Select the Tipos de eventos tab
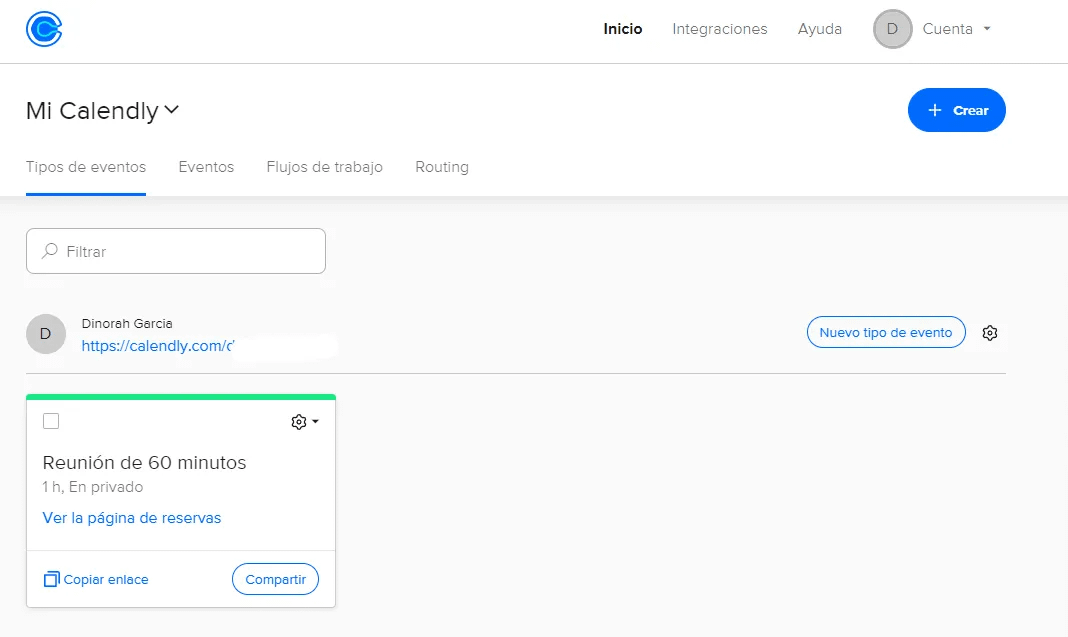Viewport: 1068px width, 637px height. (86, 167)
